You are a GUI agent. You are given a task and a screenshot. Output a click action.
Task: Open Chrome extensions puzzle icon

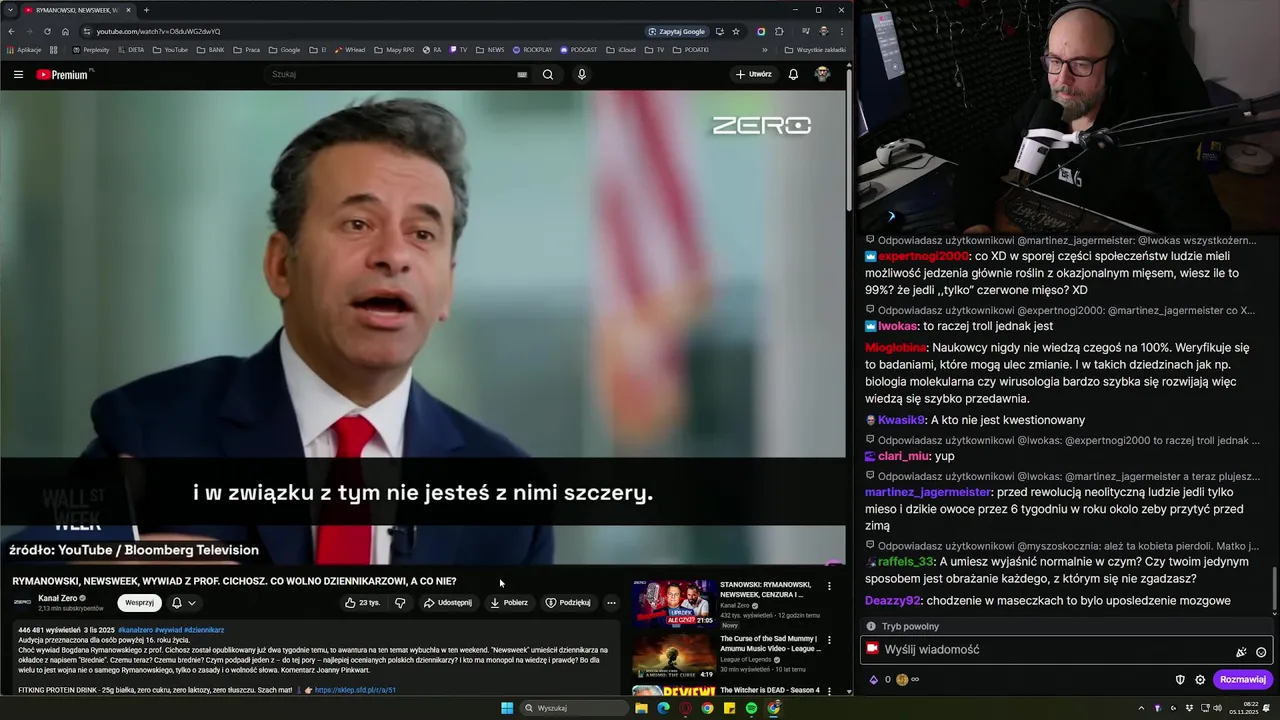point(779,31)
